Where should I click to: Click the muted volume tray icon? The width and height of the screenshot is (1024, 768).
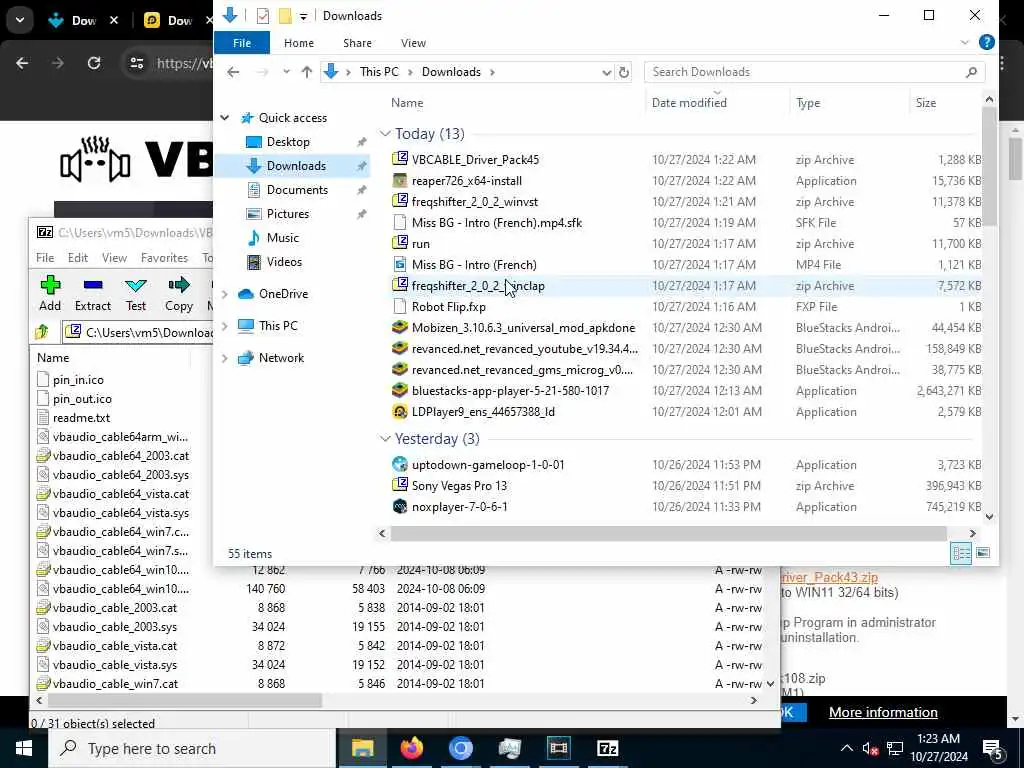[871, 748]
